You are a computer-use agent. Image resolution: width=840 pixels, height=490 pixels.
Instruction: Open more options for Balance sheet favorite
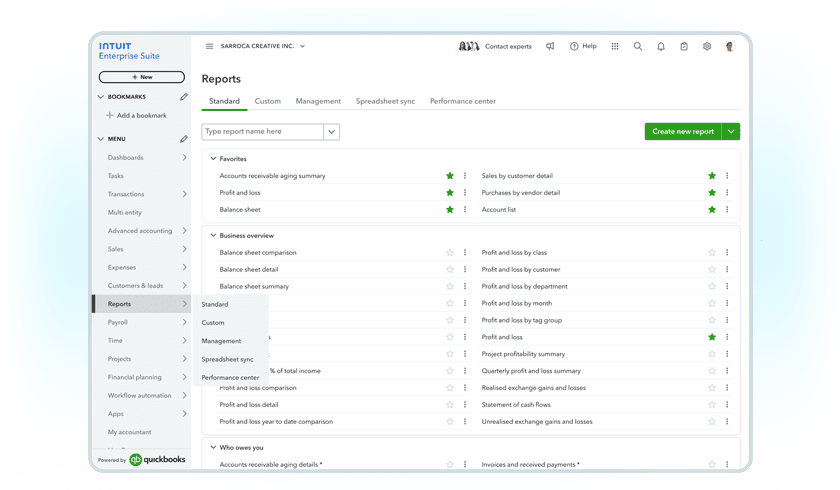click(465, 209)
